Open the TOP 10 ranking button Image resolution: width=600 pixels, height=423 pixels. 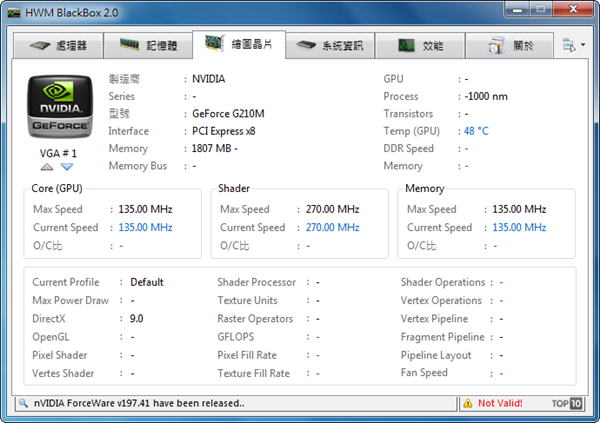click(566, 403)
